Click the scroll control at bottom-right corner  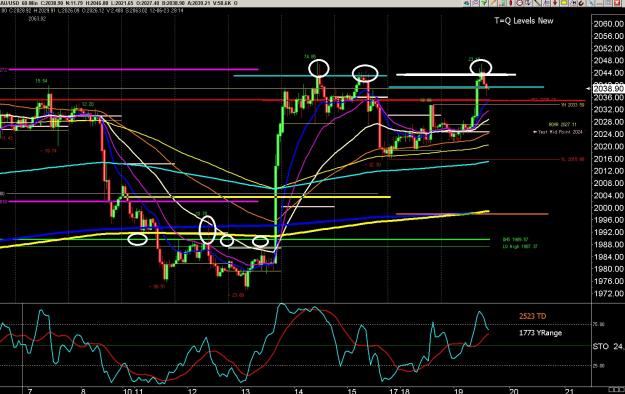click(x=616, y=389)
